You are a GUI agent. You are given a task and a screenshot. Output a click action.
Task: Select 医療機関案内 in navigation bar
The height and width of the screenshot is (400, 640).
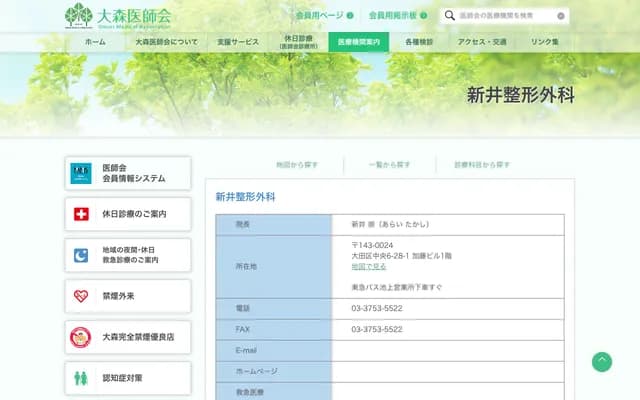[358, 42]
